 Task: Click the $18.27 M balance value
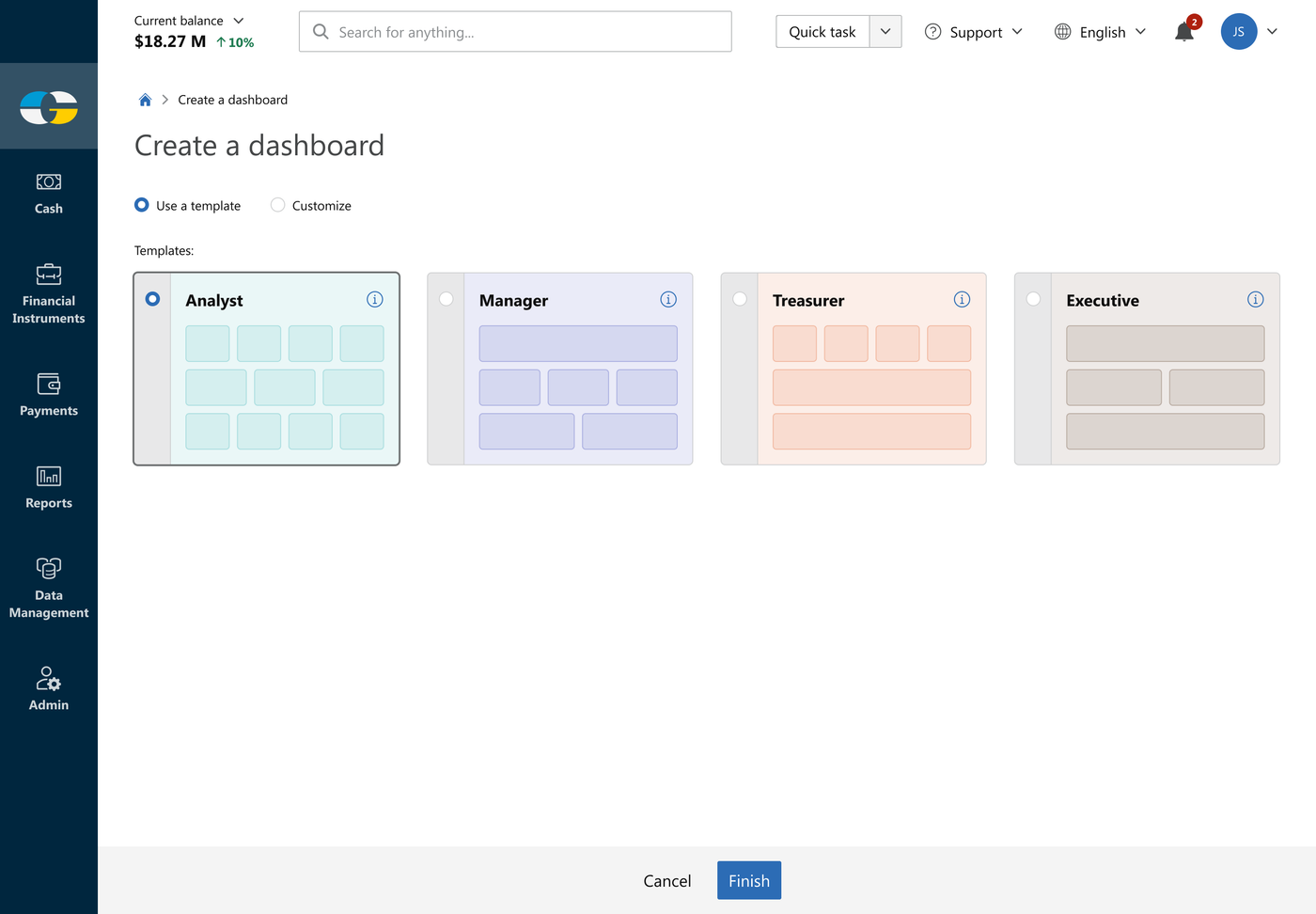click(170, 41)
